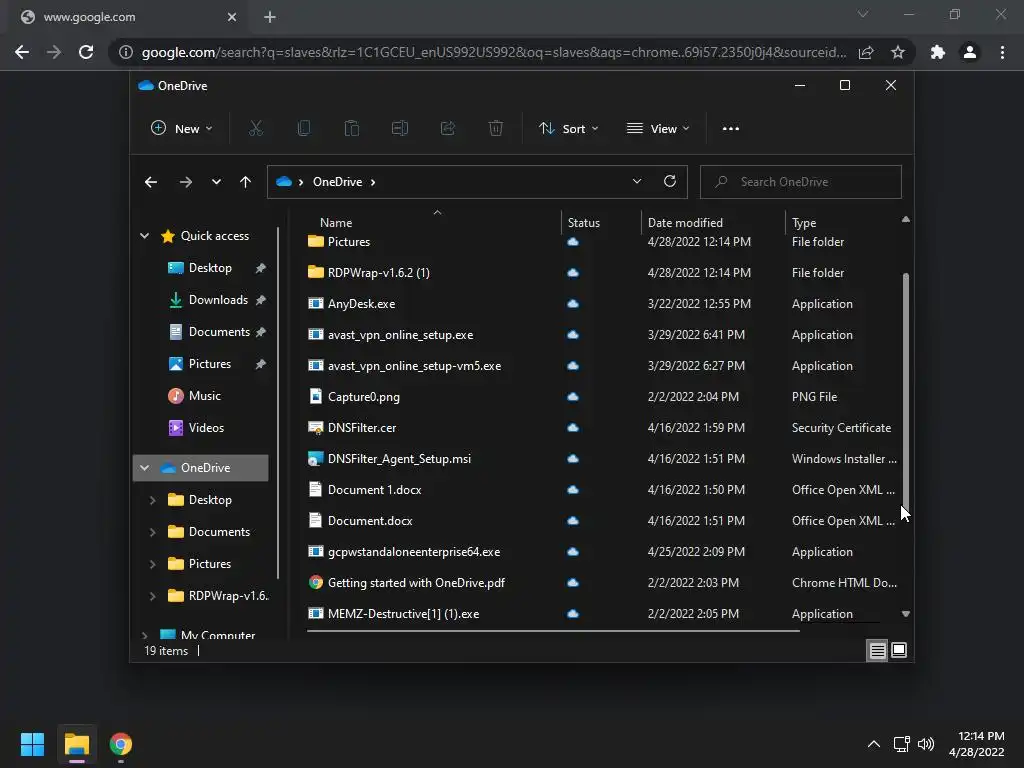Open Chrome from the taskbar
Screen dimensions: 1024x768
click(x=121, y=744)
